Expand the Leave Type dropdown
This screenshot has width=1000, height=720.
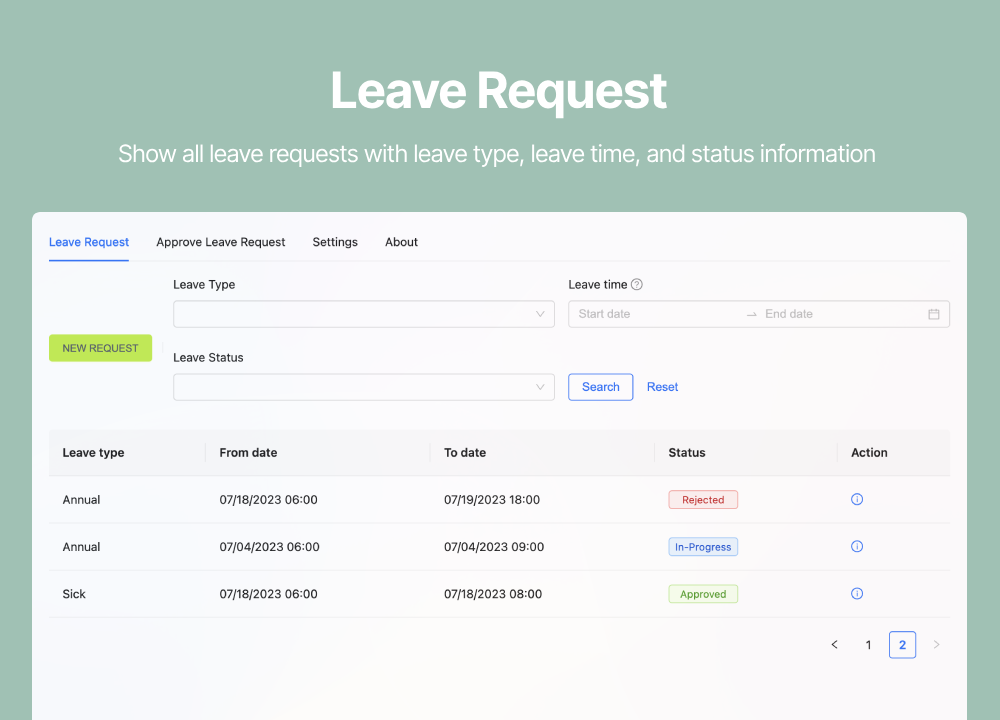coord(363,314)
